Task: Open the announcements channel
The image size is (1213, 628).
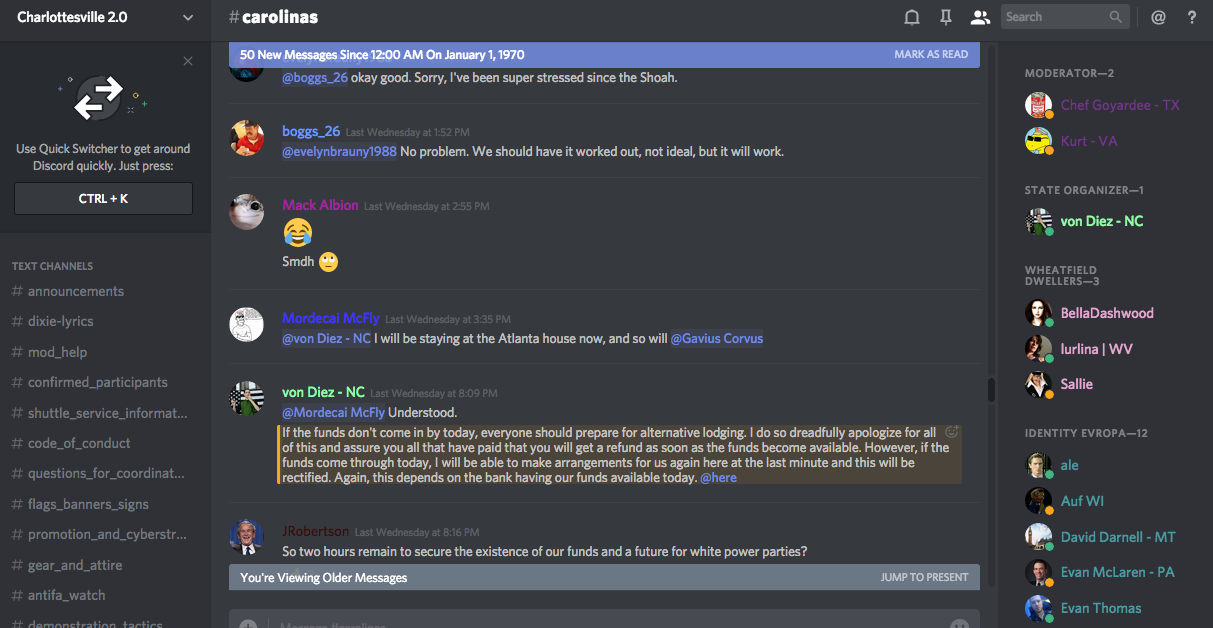Action: [x=76, y=291]
